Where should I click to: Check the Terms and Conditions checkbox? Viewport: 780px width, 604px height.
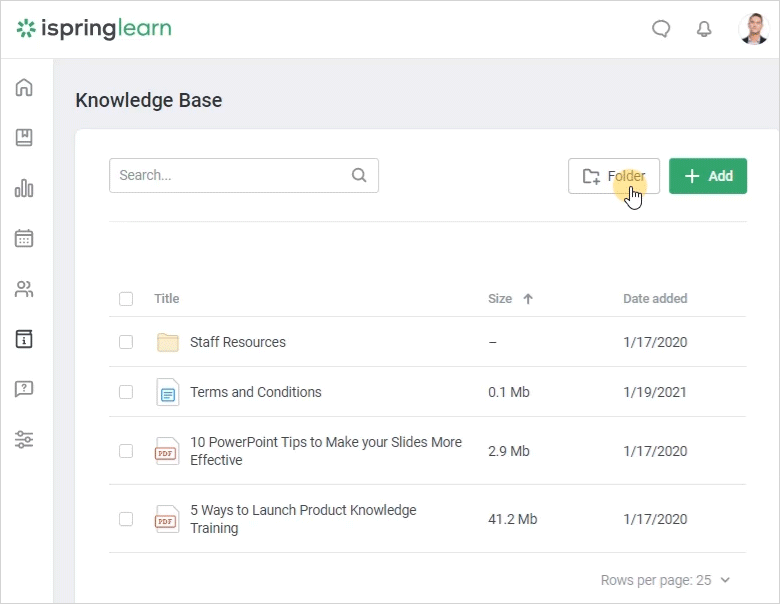(x=126, y=392)
